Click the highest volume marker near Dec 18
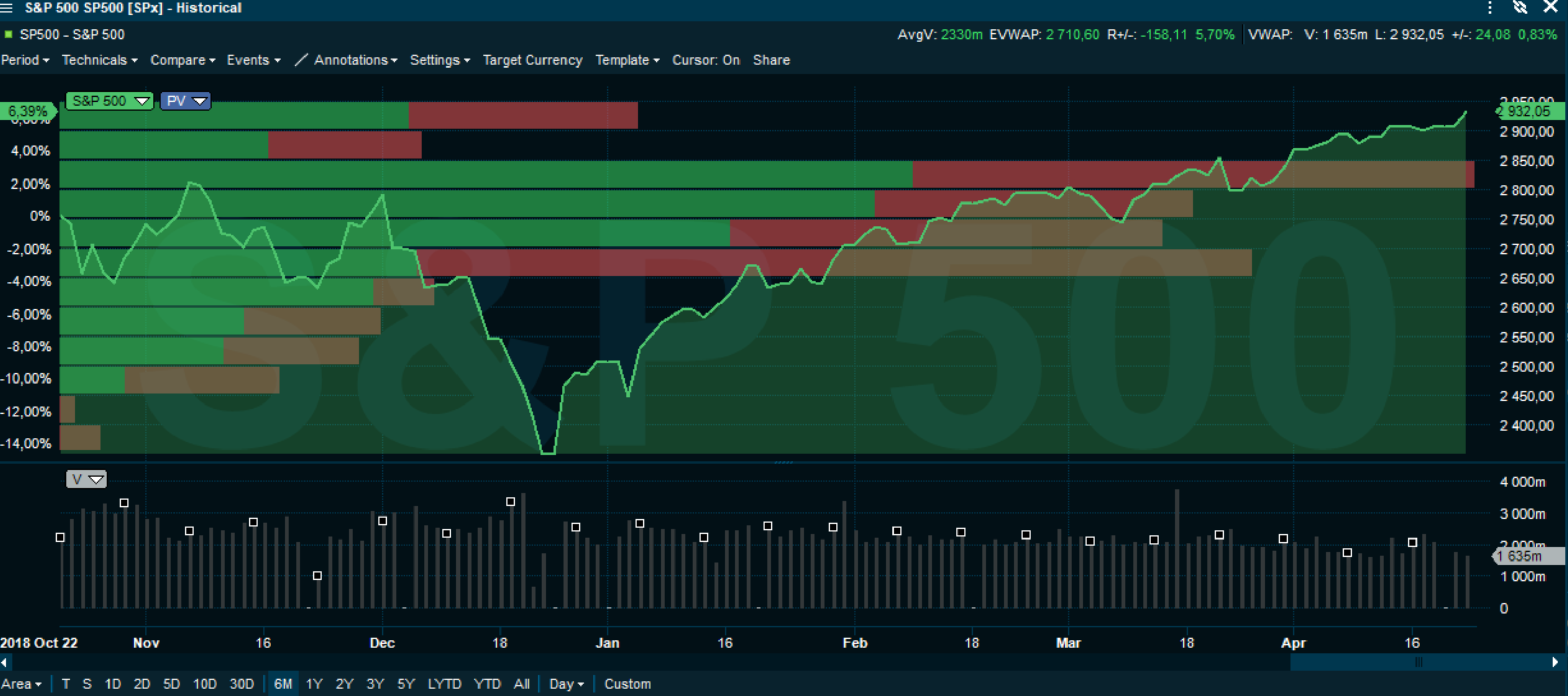This screenshot has height=696, width=1568. click(x=510, y=501)
